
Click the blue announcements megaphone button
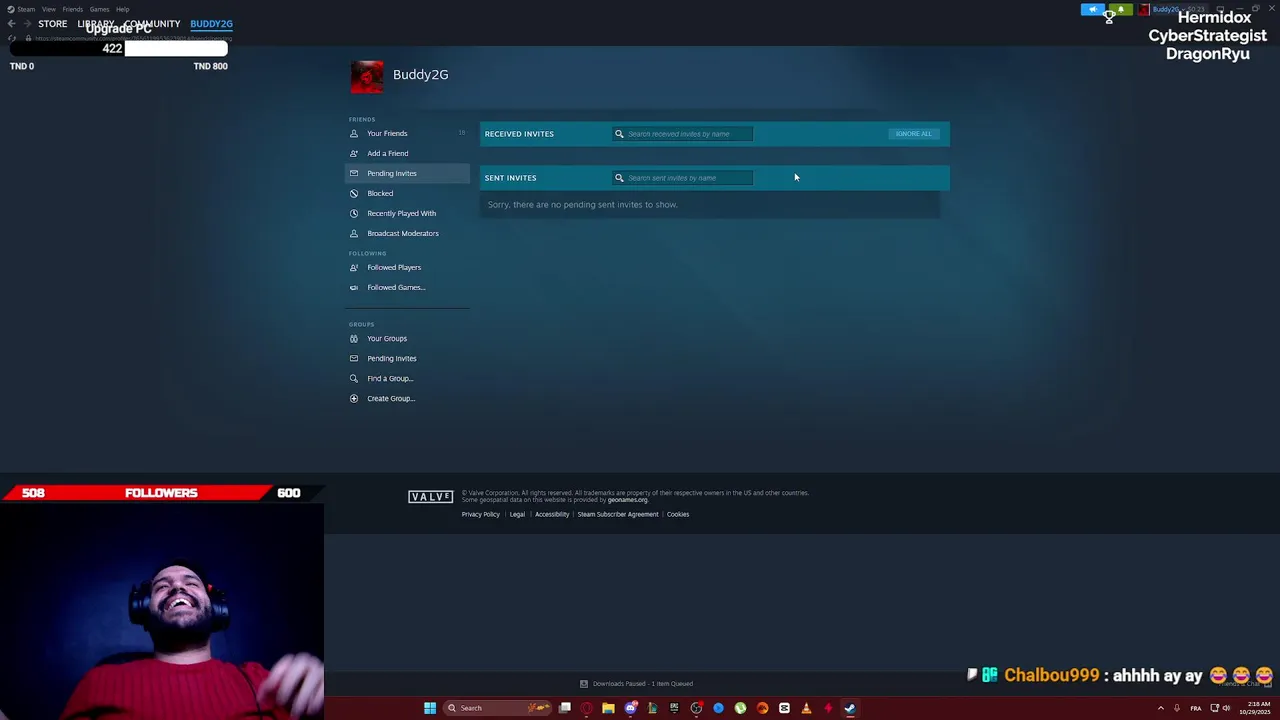coord(1093,9)
